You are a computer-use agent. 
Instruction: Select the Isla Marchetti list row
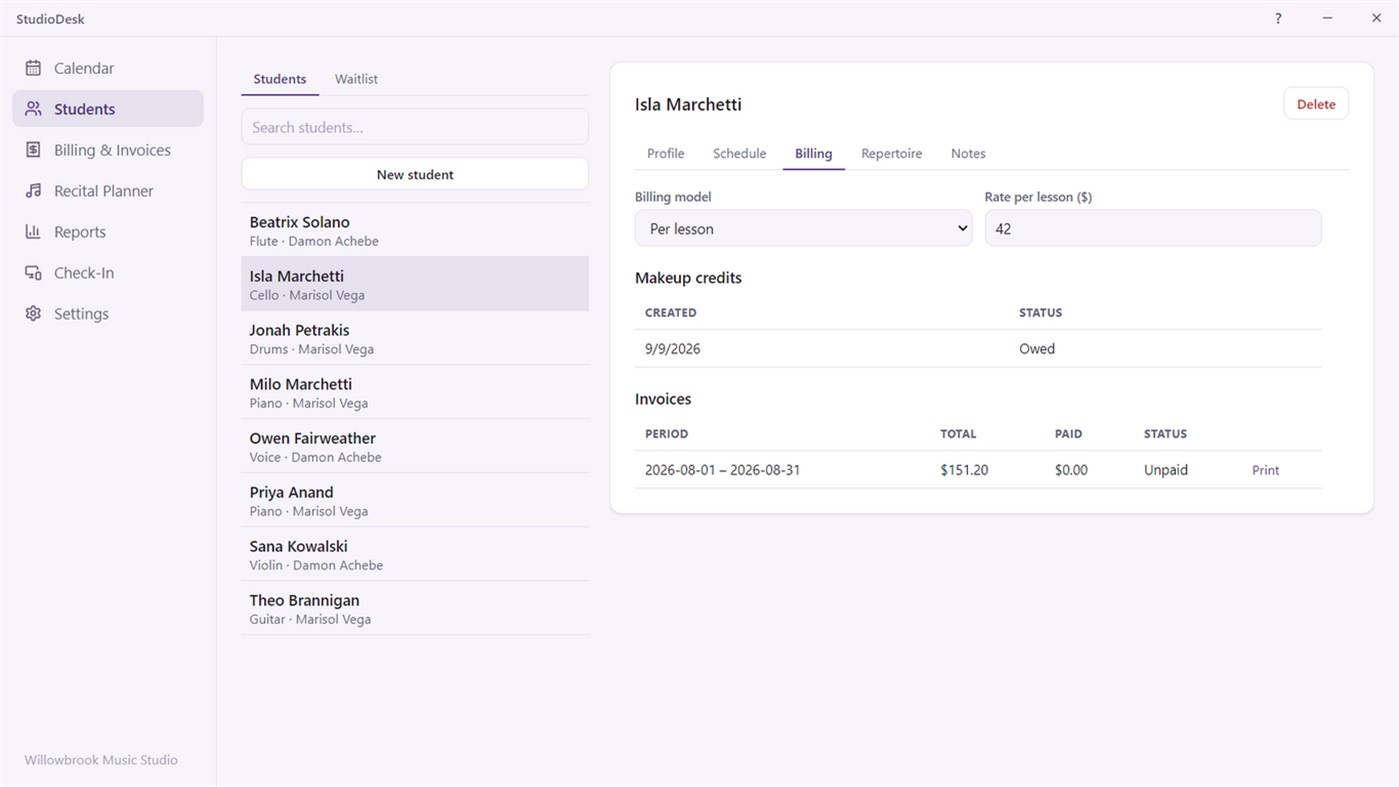click(415, 284)
